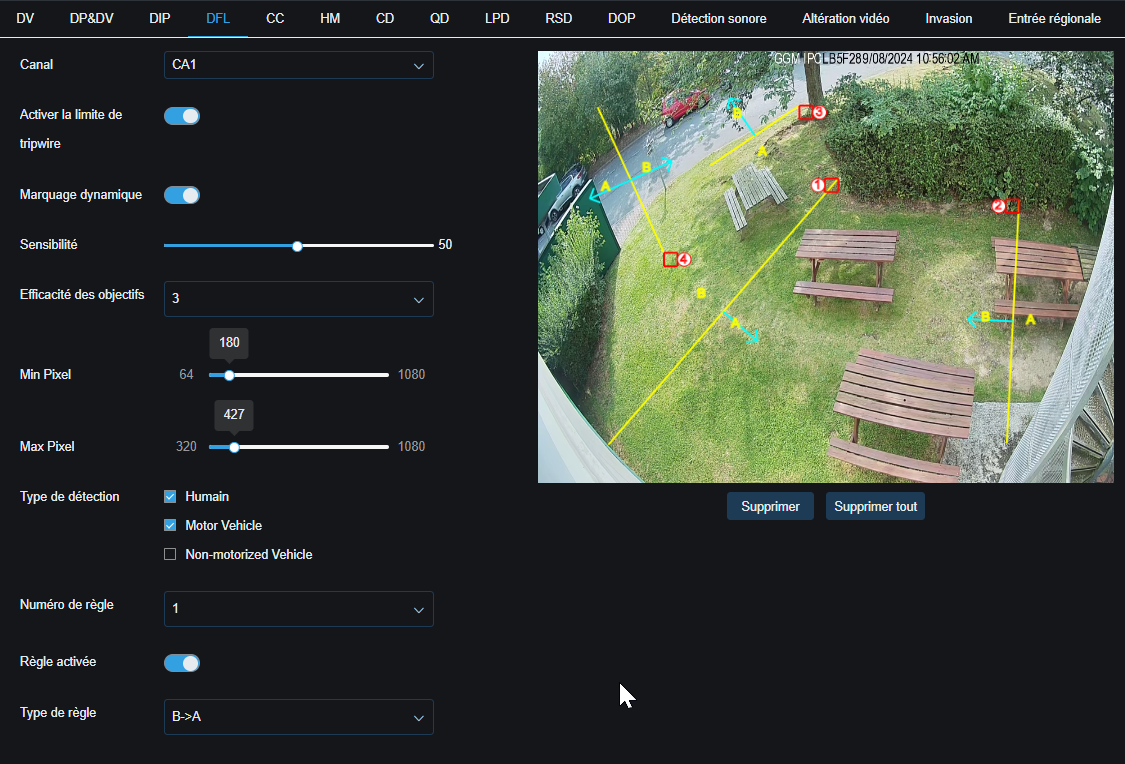Enable Non-motorized Vehicle detection
The height and width of the screenshot is (764, 1125).
(170, 553)
